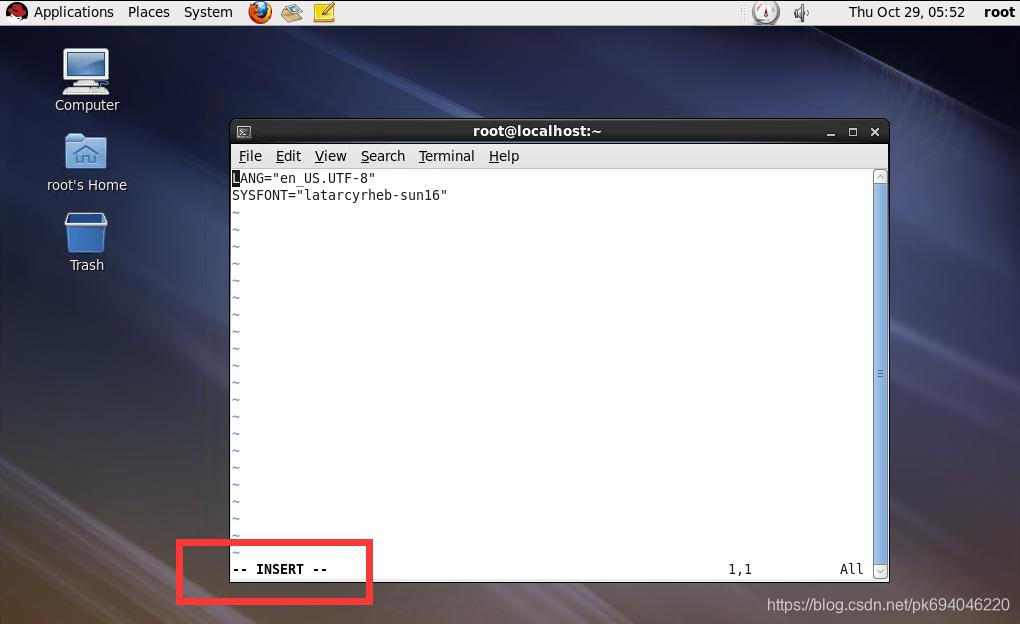This screenshot has width=1020, height=624.
Task: Click the terminal window menu icon
Action: click(244, 132)
